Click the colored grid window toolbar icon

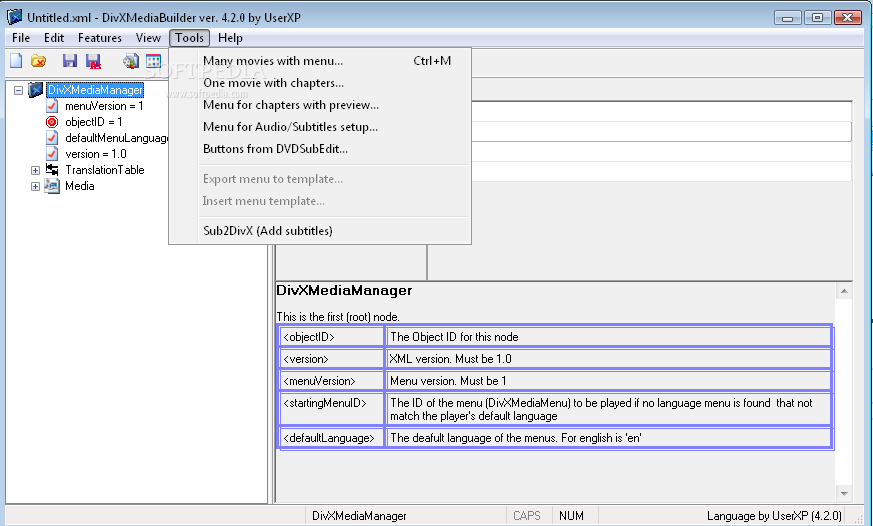coord(154,61)
